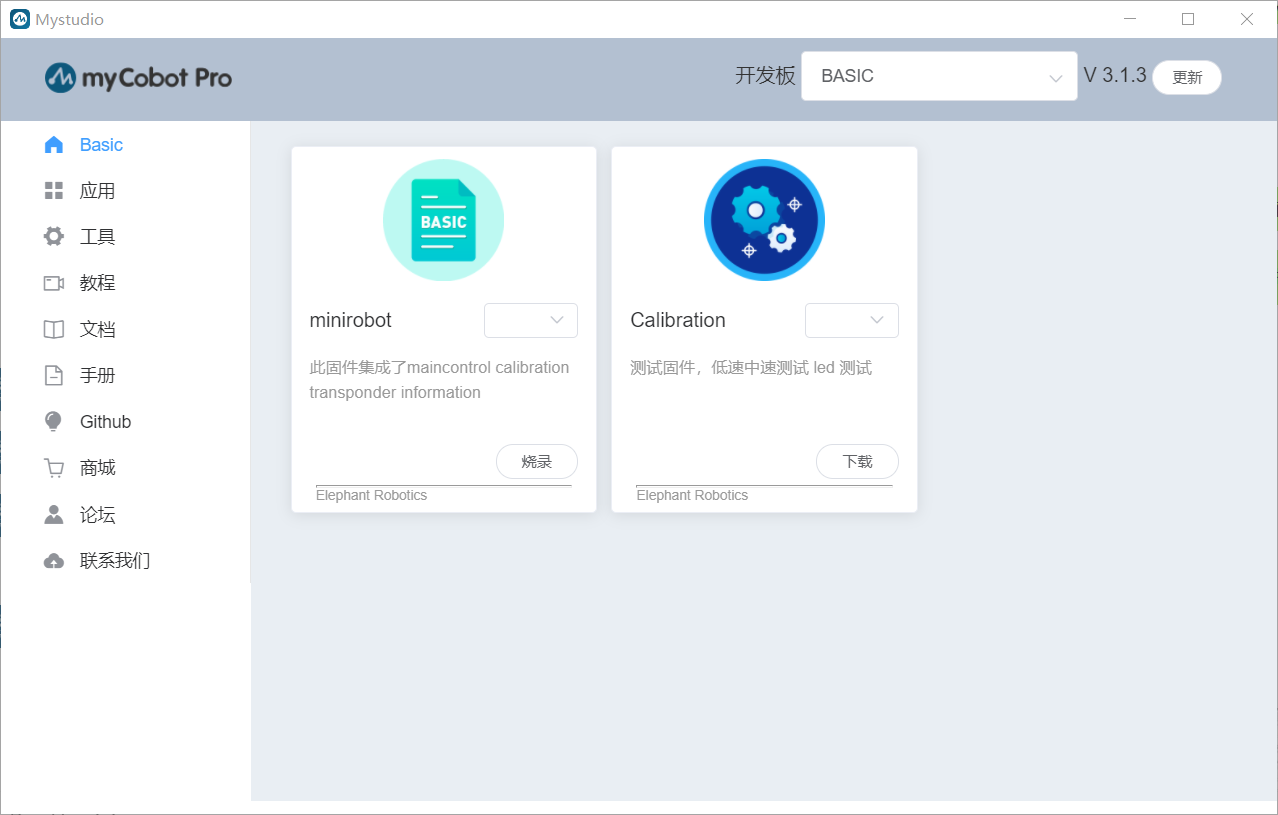Click the Calibration gears thumbnail
Screen dimensions: 1278x815
click(x=764, y=219)
